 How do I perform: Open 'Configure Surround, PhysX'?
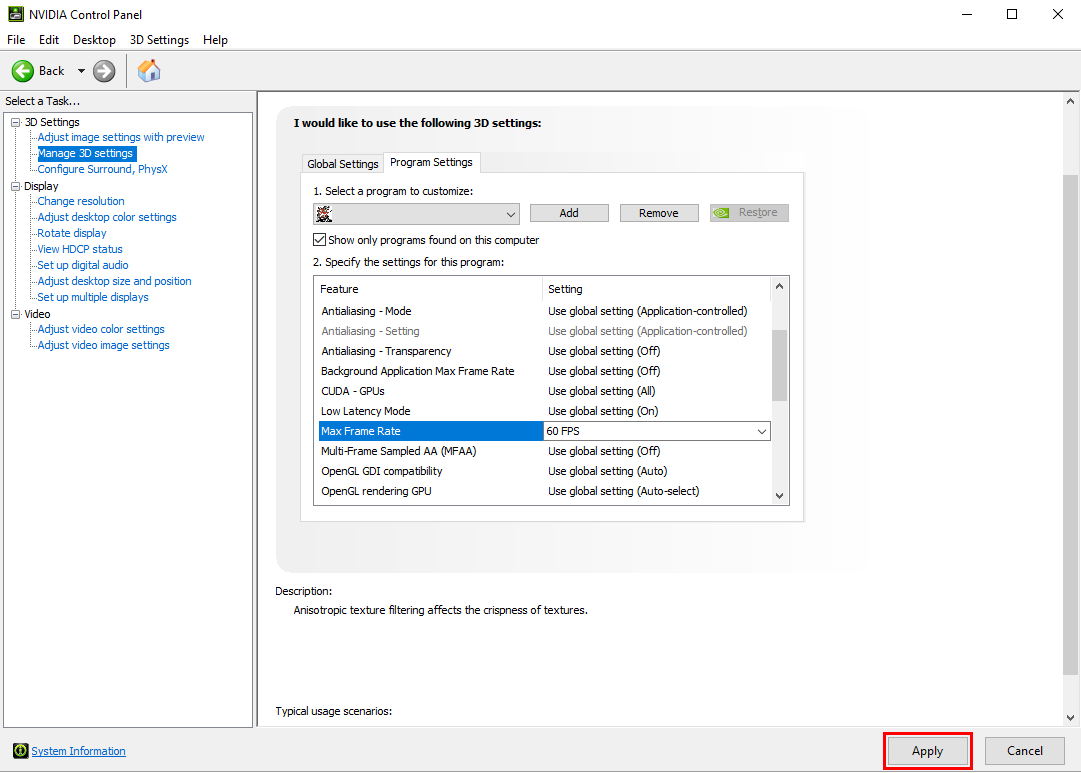[x=102, y=169]
